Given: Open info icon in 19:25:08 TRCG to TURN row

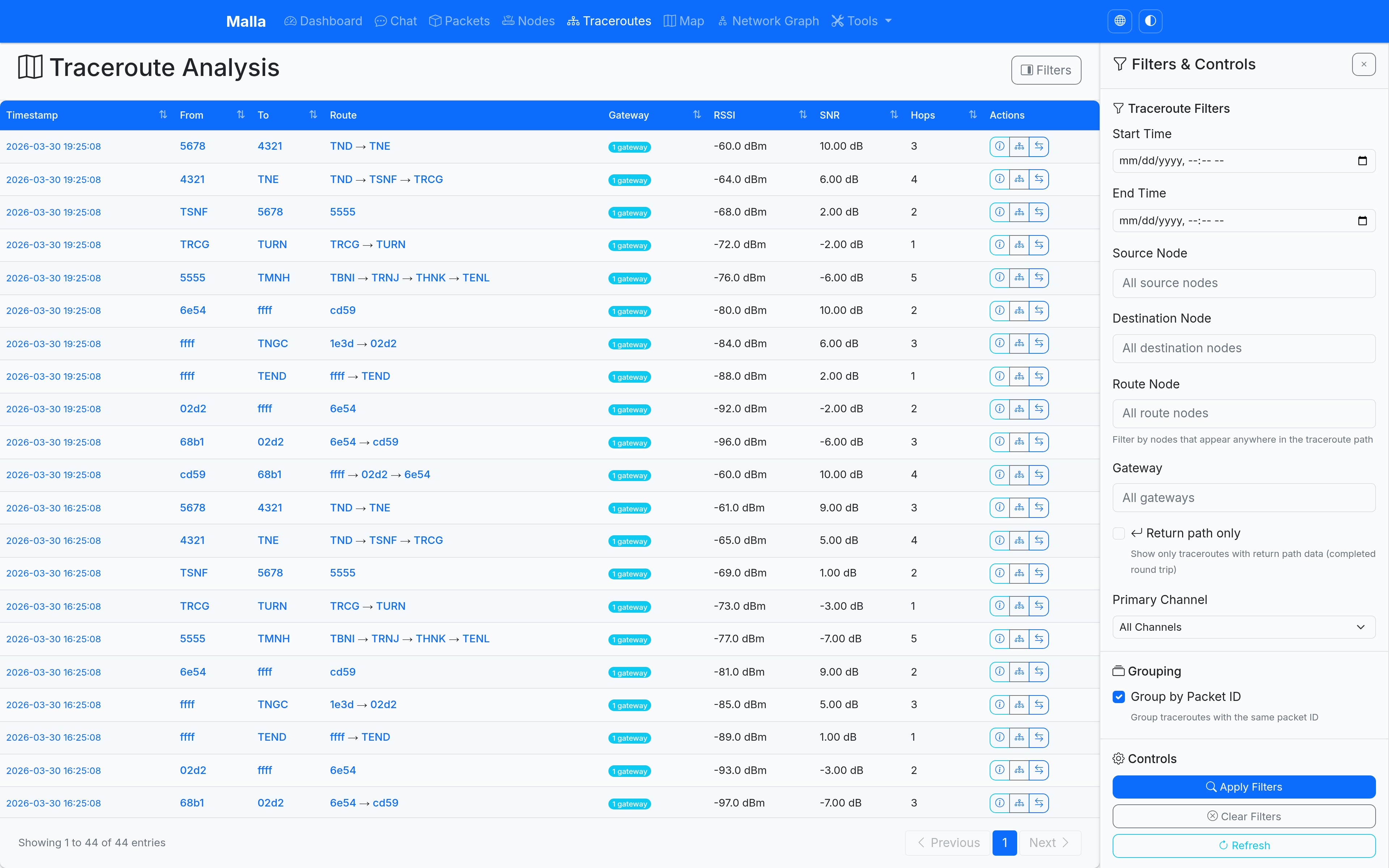Looking at the screenshot, I should tap(999, 245).
